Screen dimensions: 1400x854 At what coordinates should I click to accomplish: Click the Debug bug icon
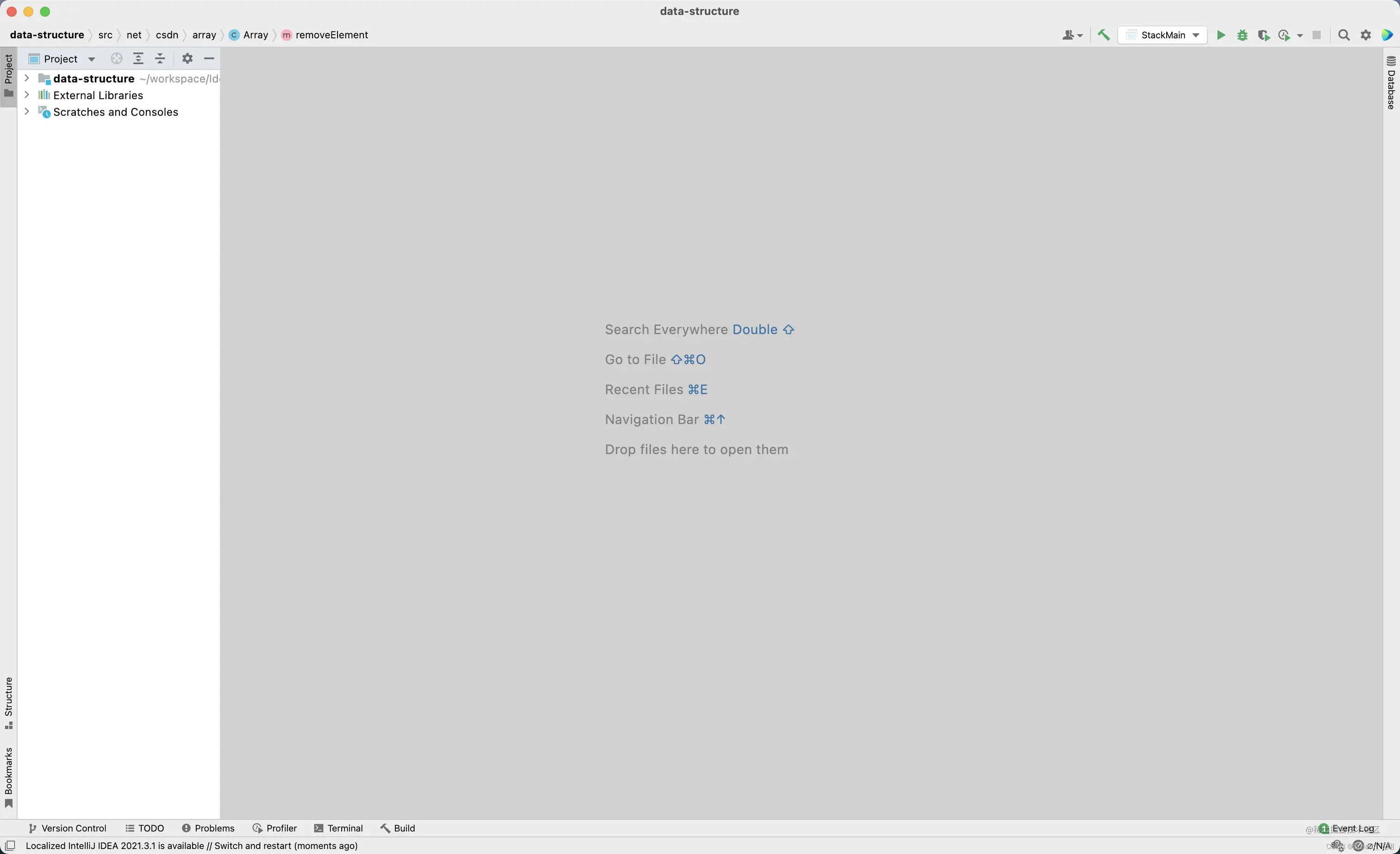pyautogui.click(x=1241, y=35)
